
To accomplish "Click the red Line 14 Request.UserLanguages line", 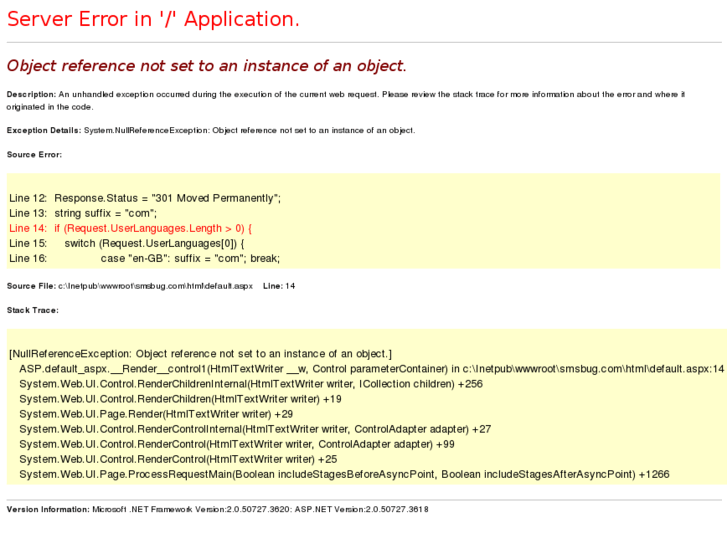I will [x=130, y=228].
